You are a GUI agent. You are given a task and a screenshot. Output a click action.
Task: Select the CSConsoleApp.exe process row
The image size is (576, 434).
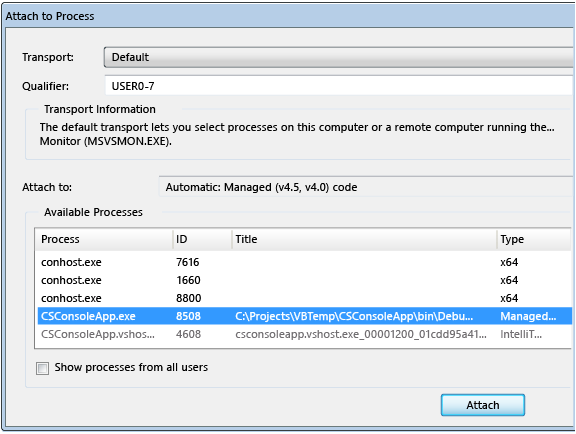pyautogui.click(x=304, y=316)
